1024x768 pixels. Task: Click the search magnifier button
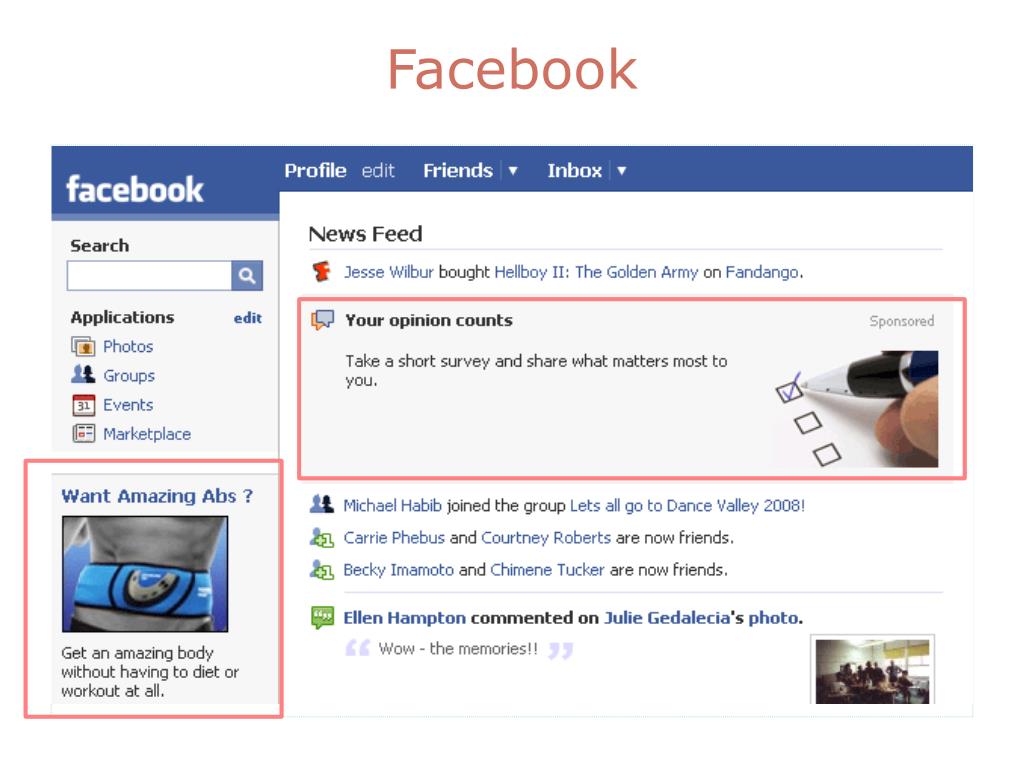pos(247,276)
